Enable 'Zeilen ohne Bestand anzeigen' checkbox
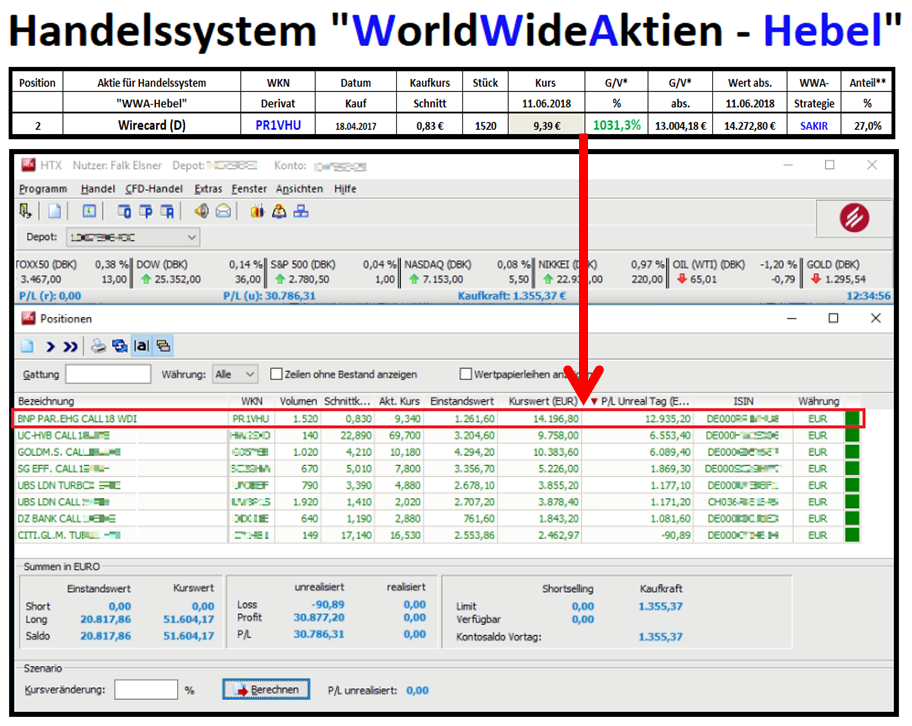Image resolution: width=912 pixels, height=726 pixels. 276,373
